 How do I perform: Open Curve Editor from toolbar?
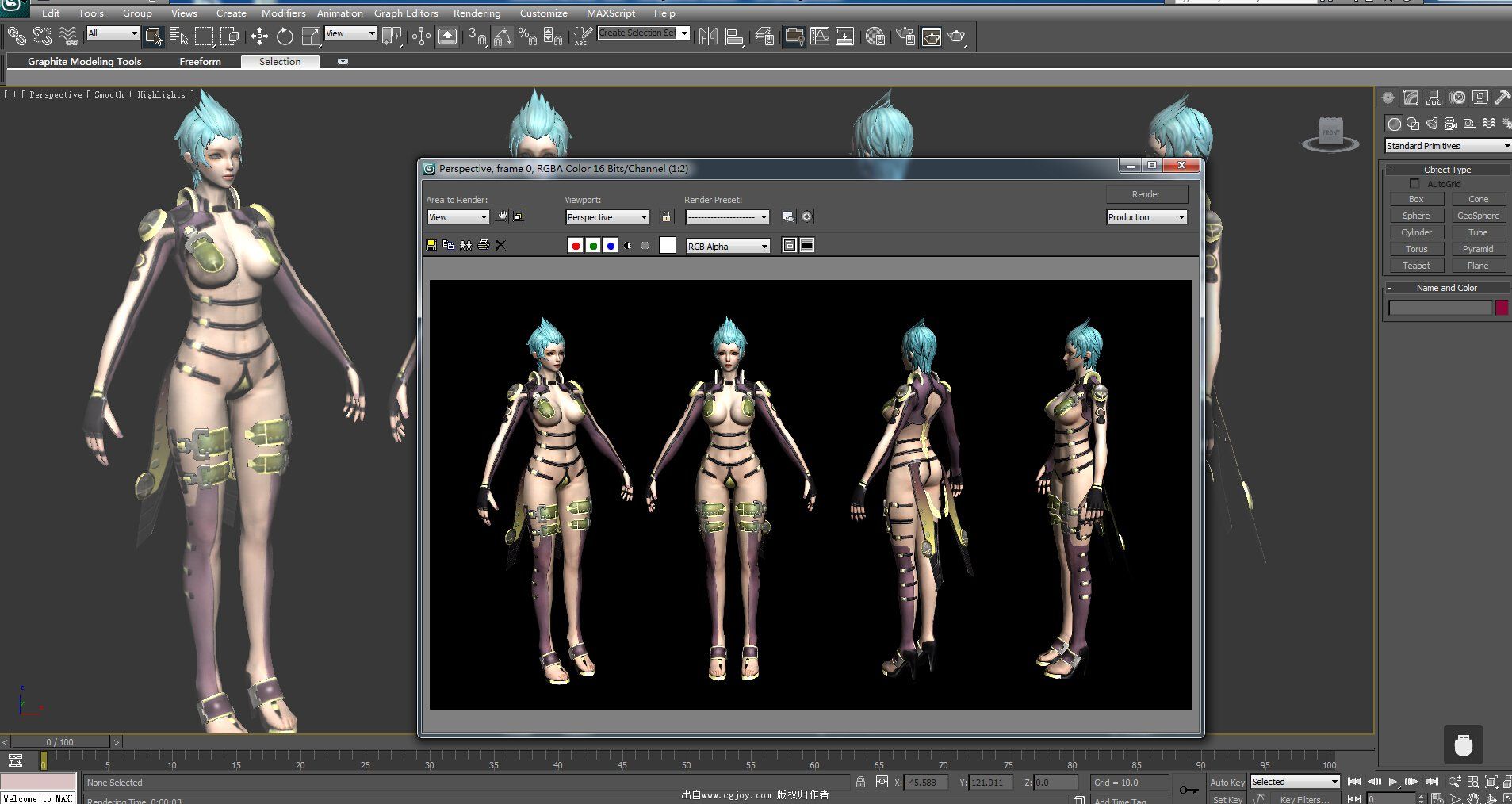819,36
